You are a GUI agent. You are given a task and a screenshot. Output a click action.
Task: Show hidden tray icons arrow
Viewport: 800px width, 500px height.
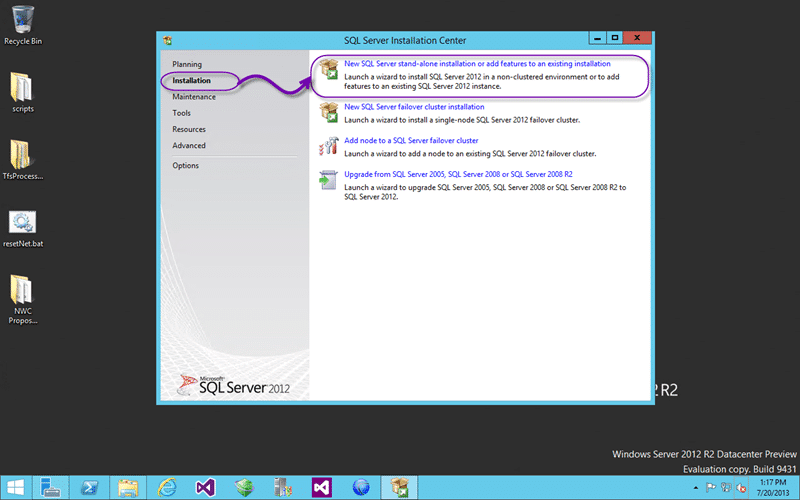pyautogui.click(x=695, y=488)
